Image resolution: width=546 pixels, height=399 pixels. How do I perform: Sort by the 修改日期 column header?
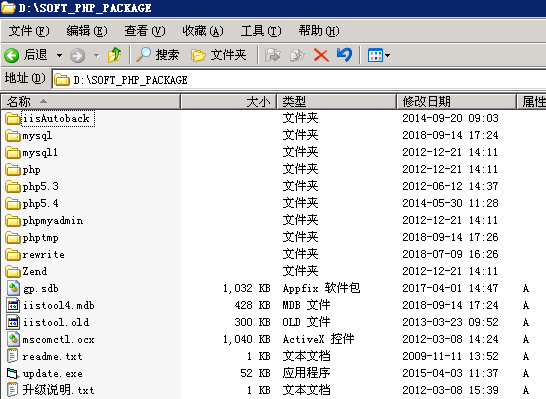[456, 102]
